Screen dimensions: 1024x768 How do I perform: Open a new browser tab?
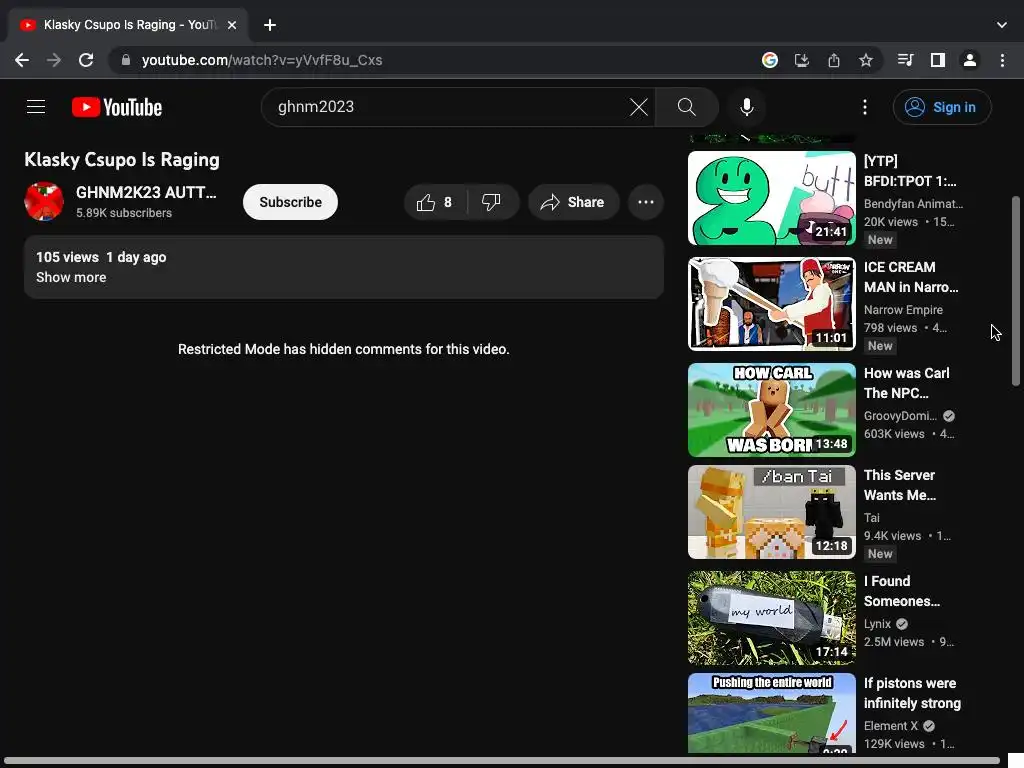[270, 25]
